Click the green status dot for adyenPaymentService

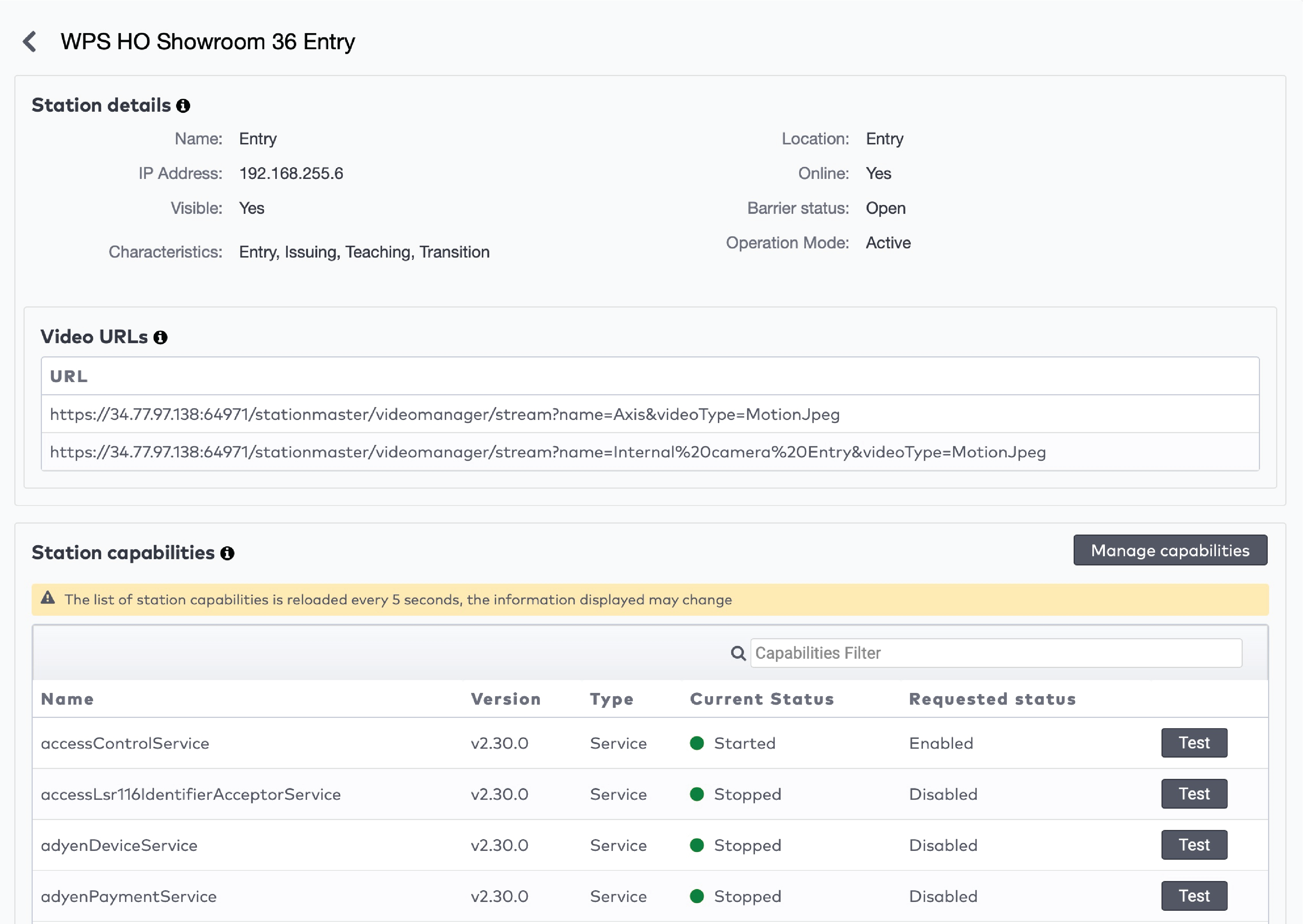pos(697,896)
